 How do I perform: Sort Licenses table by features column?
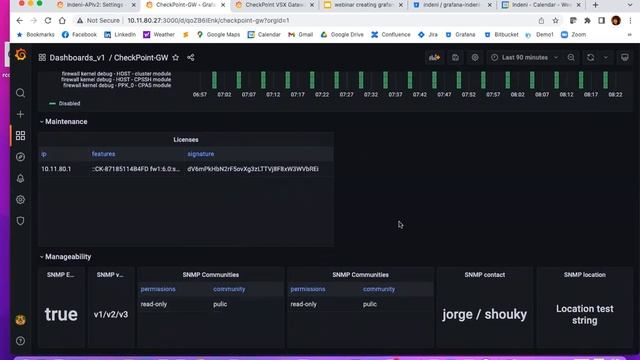coord(103,154)
